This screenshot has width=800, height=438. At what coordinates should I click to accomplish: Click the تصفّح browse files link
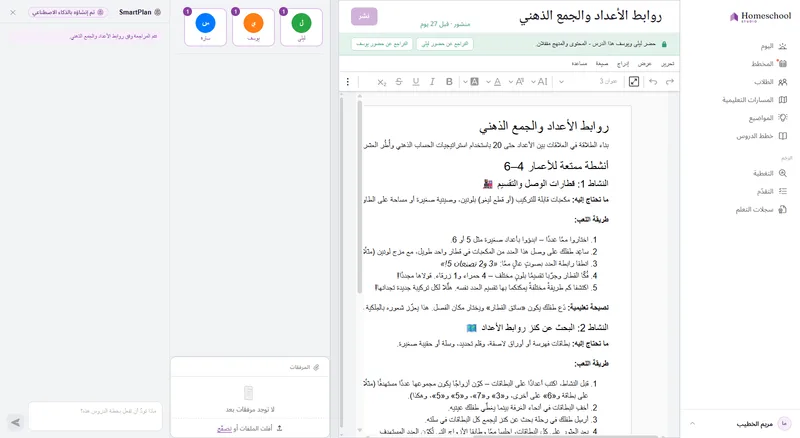point(224,429)
